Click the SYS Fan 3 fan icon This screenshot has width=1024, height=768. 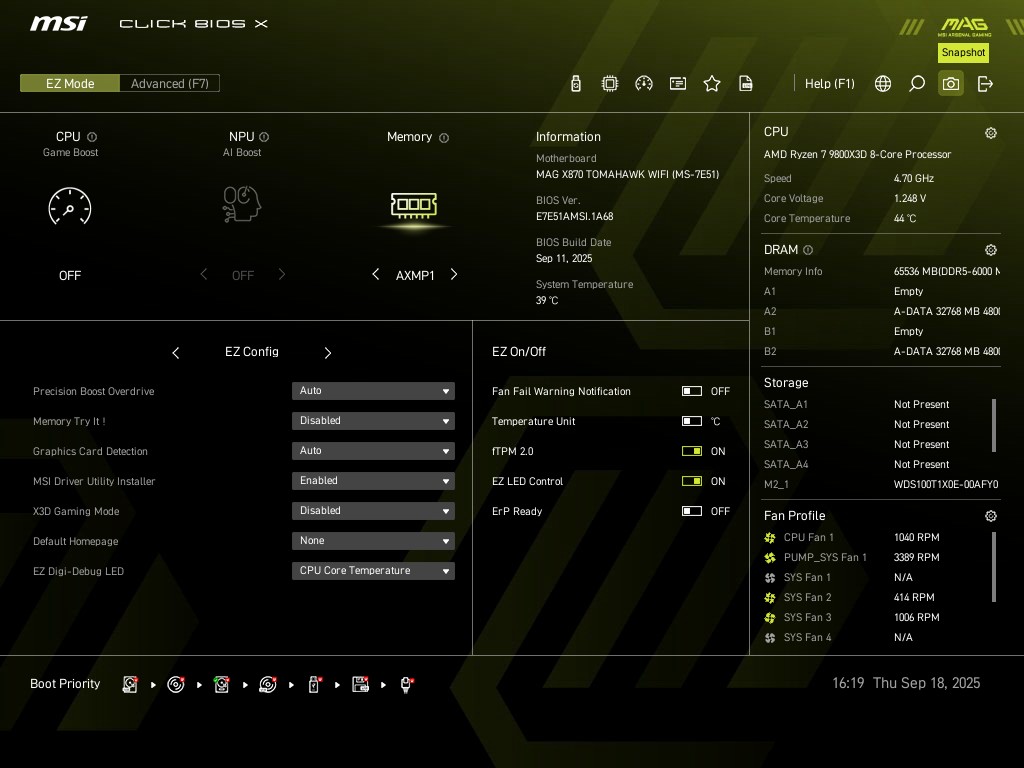770,618
